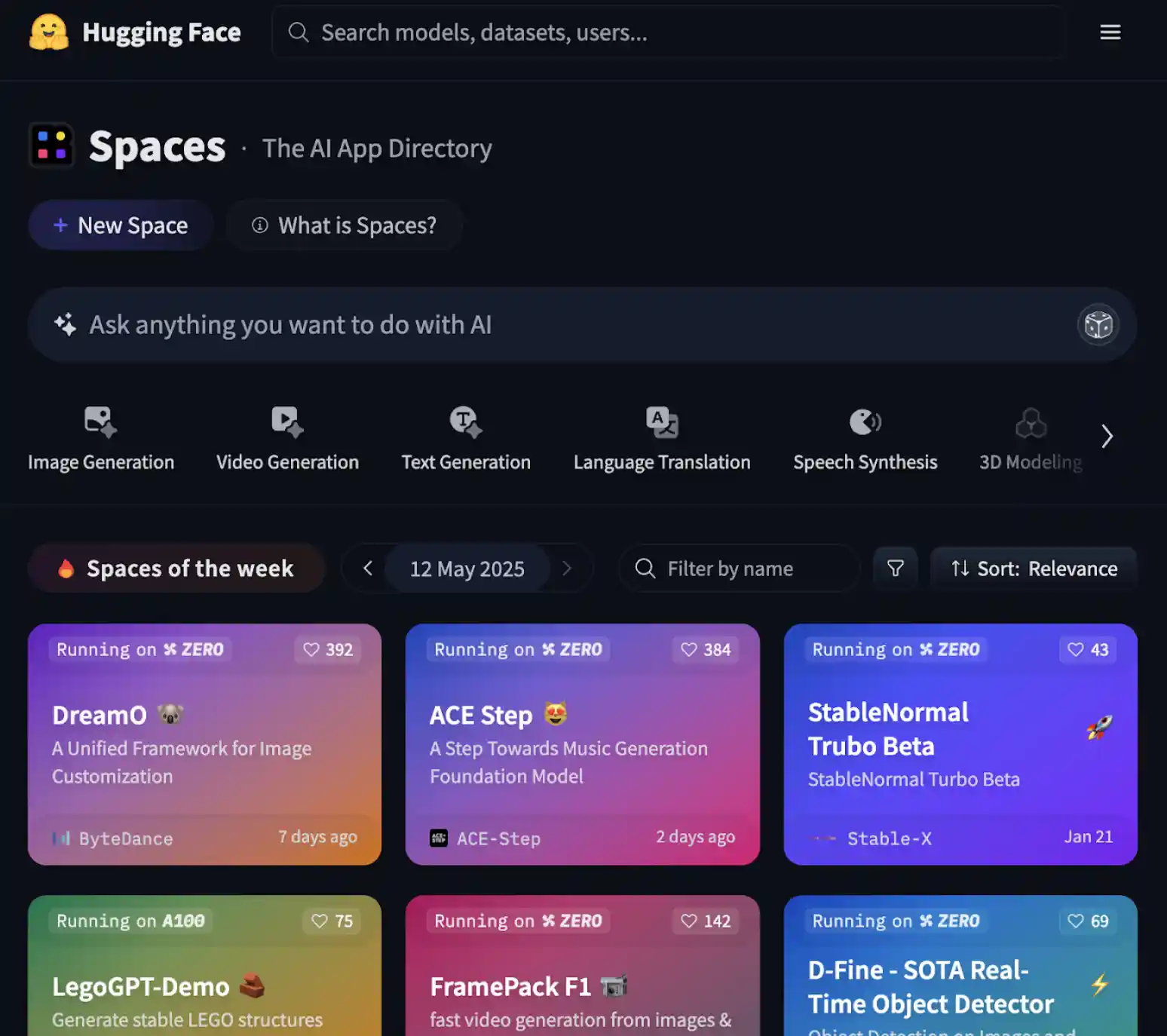The width and height of the screenshot is (1167, 1036).
Task: Click 'Running on A100' badge on LegoGPT-Demo
Action: [130, 921]
